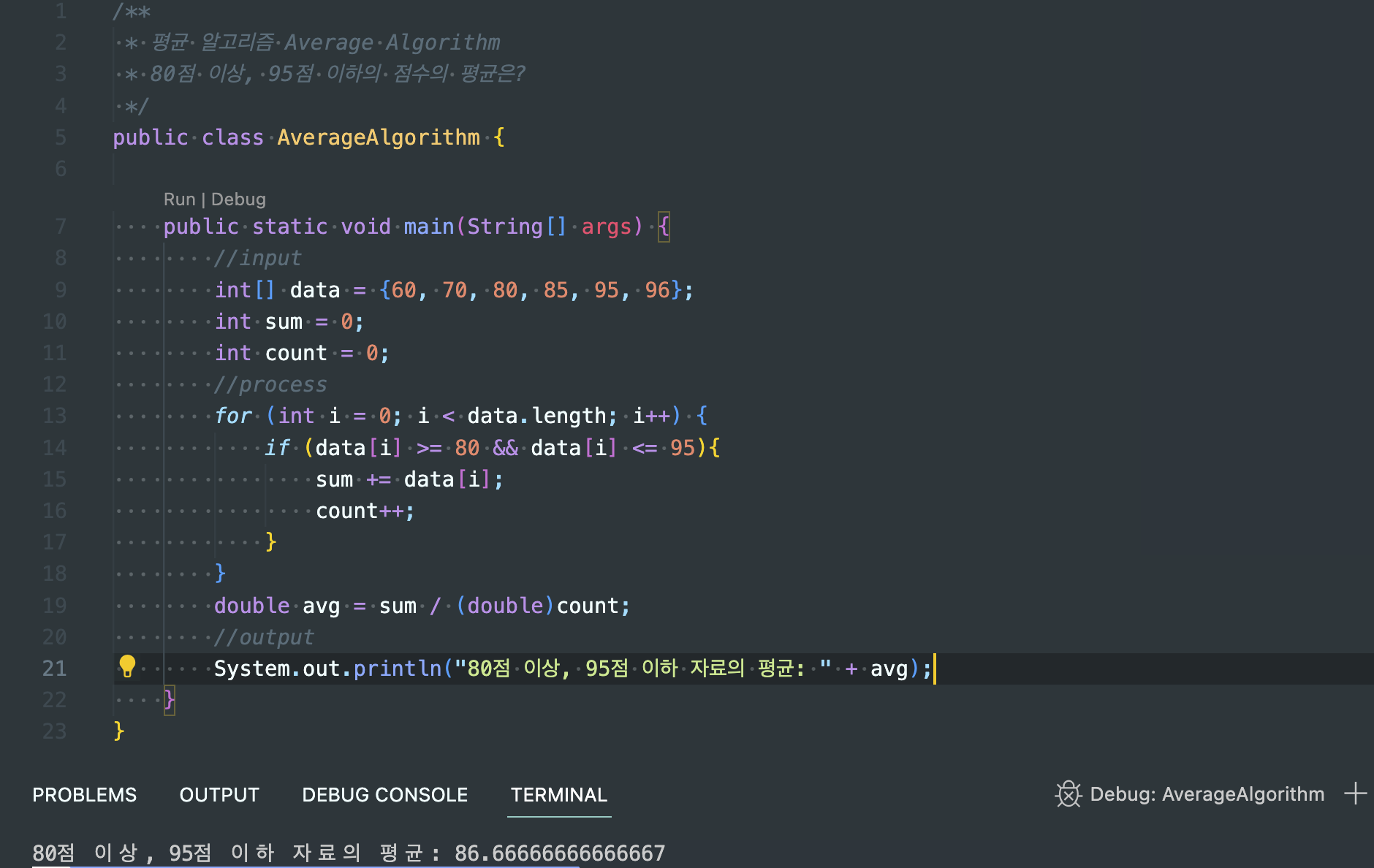Click the debug bug icon beside AverageAlgorithm

[1069, 794]
